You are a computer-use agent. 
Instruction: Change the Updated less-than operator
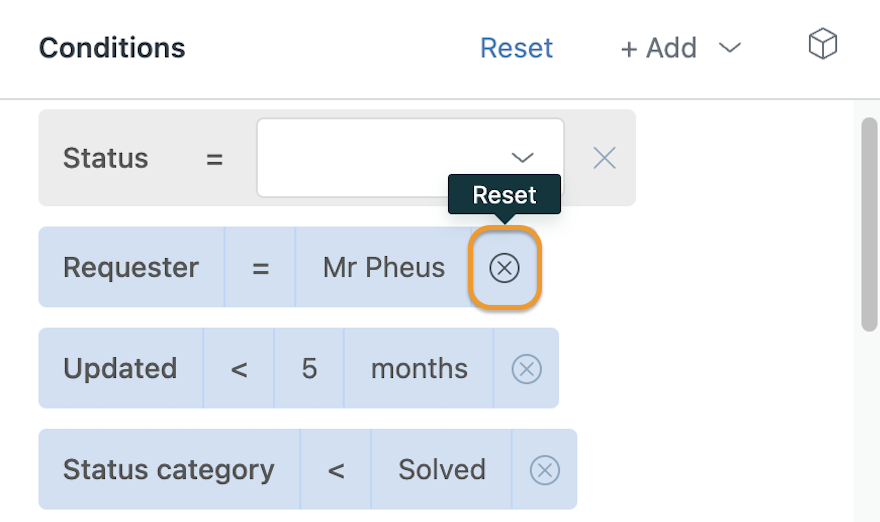[239, 369]
